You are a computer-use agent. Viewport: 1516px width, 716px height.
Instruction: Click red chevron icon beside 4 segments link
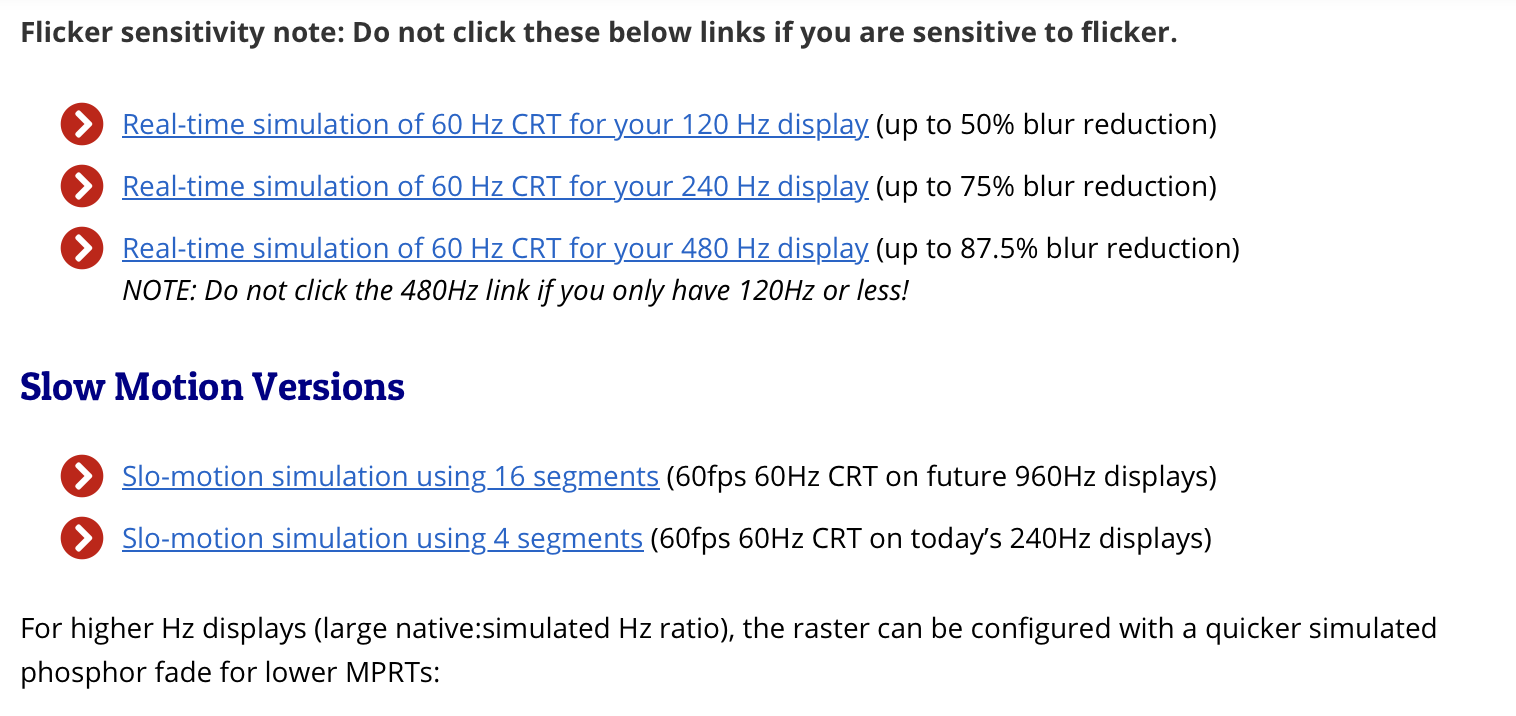coord(82,539)
